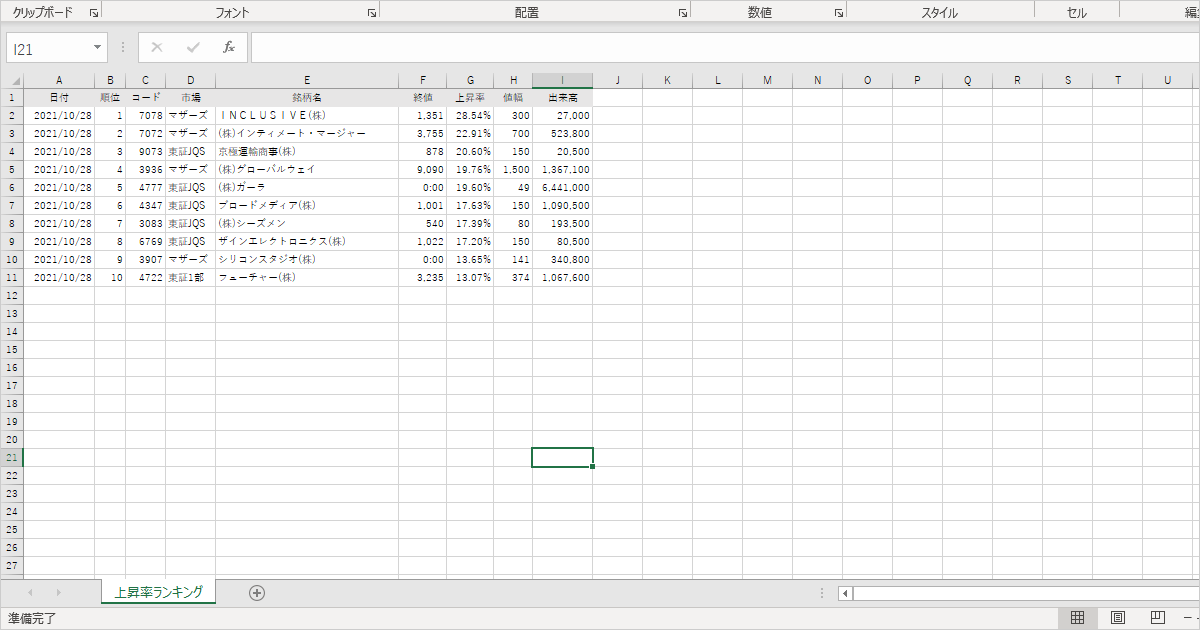Click cell (株)インティメート・マージャー
1200x630 pixels.
[307, 134]
